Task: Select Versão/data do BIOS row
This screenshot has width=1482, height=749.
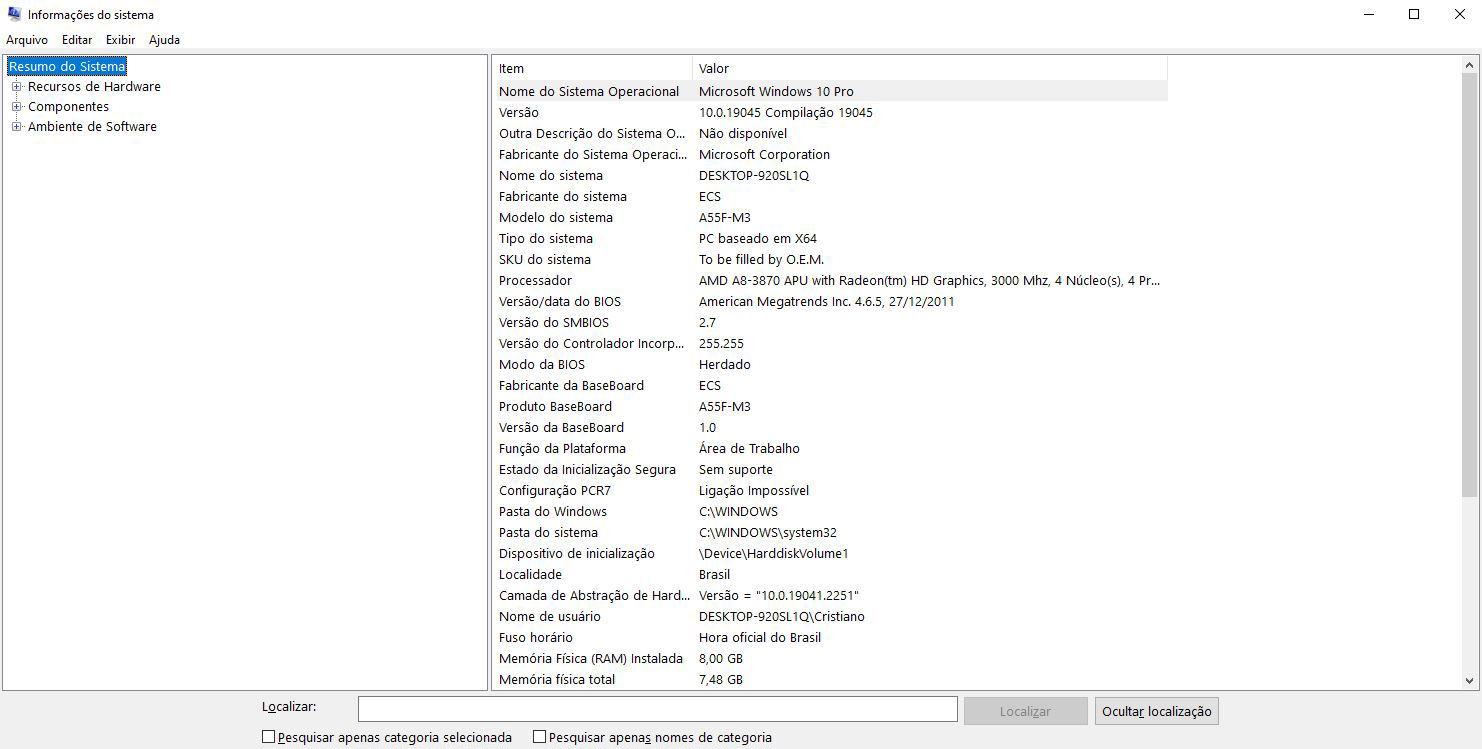Action: point(830,301)
